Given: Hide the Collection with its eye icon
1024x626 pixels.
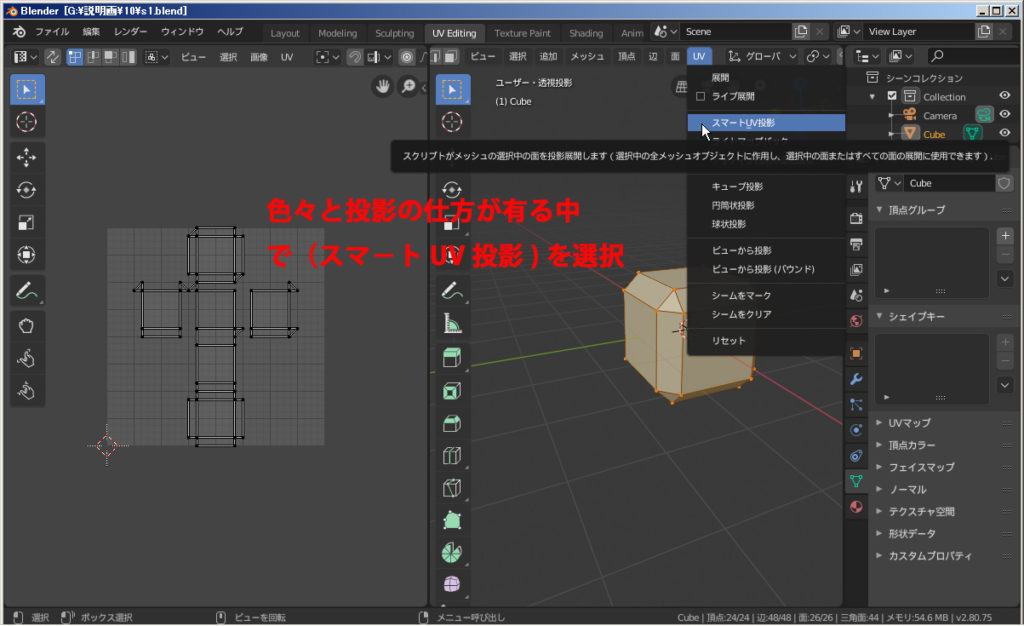Looking at the screenshot, I should [1004, 95].
